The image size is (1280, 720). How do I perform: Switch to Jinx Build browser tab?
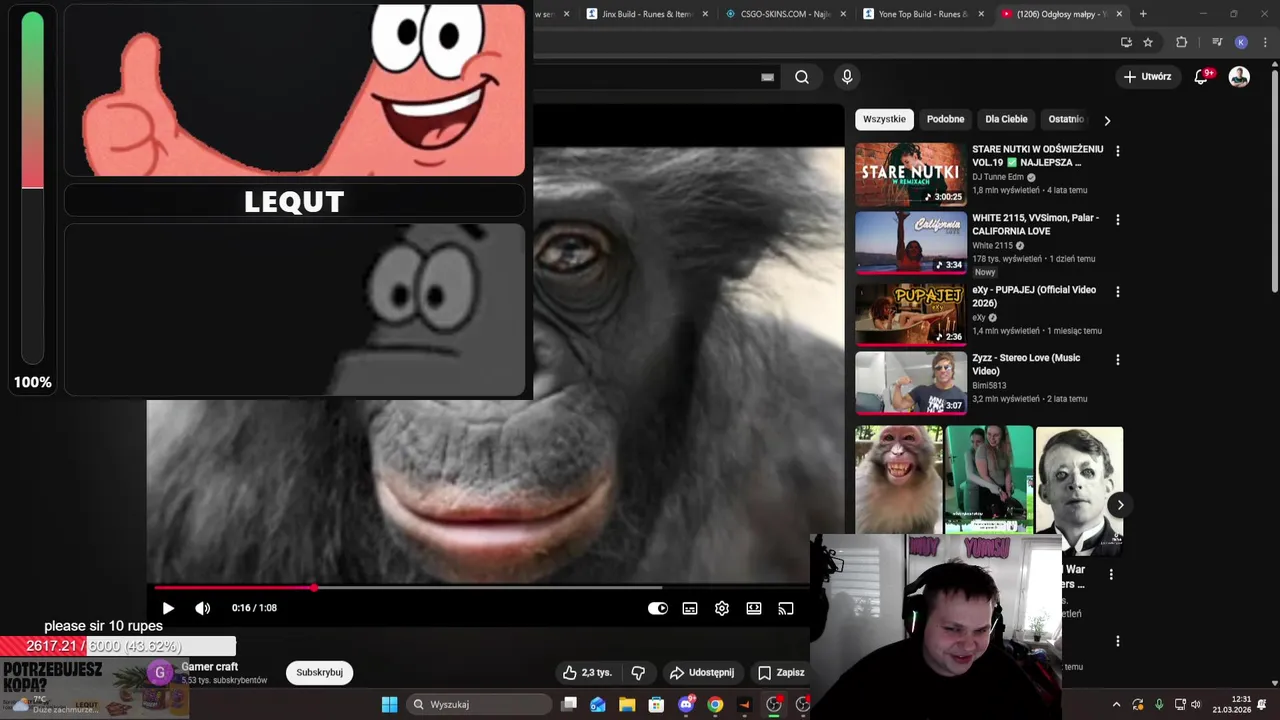[x=645, y=14]
